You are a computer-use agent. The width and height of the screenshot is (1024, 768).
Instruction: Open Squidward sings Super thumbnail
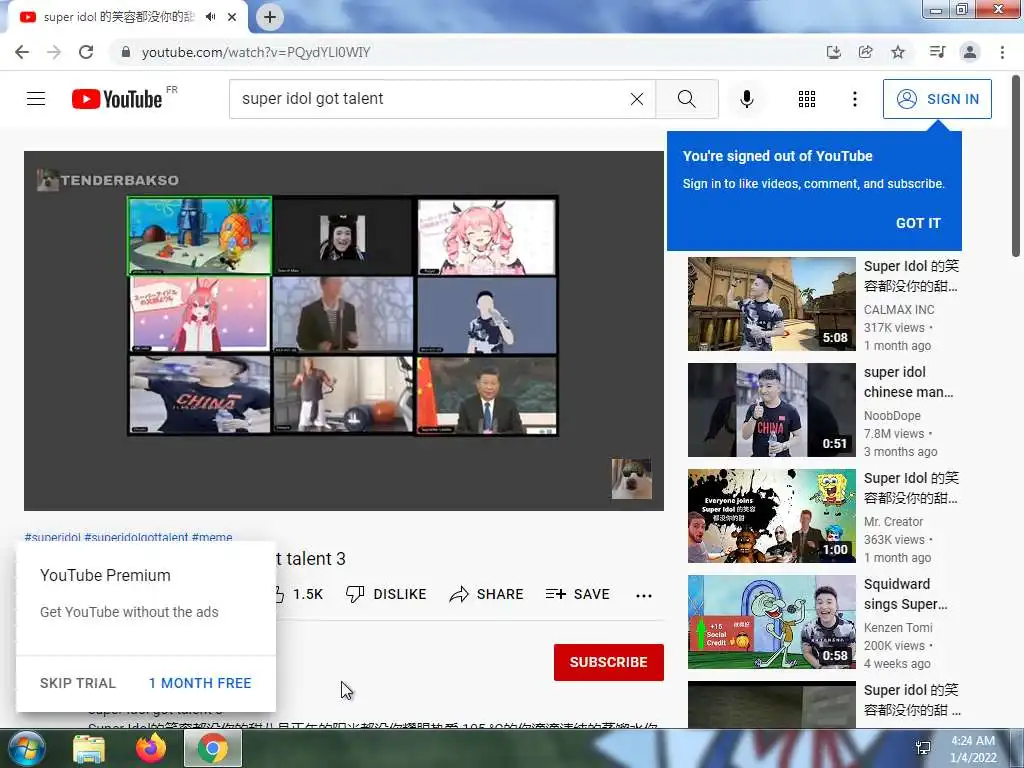coord(771,622)
